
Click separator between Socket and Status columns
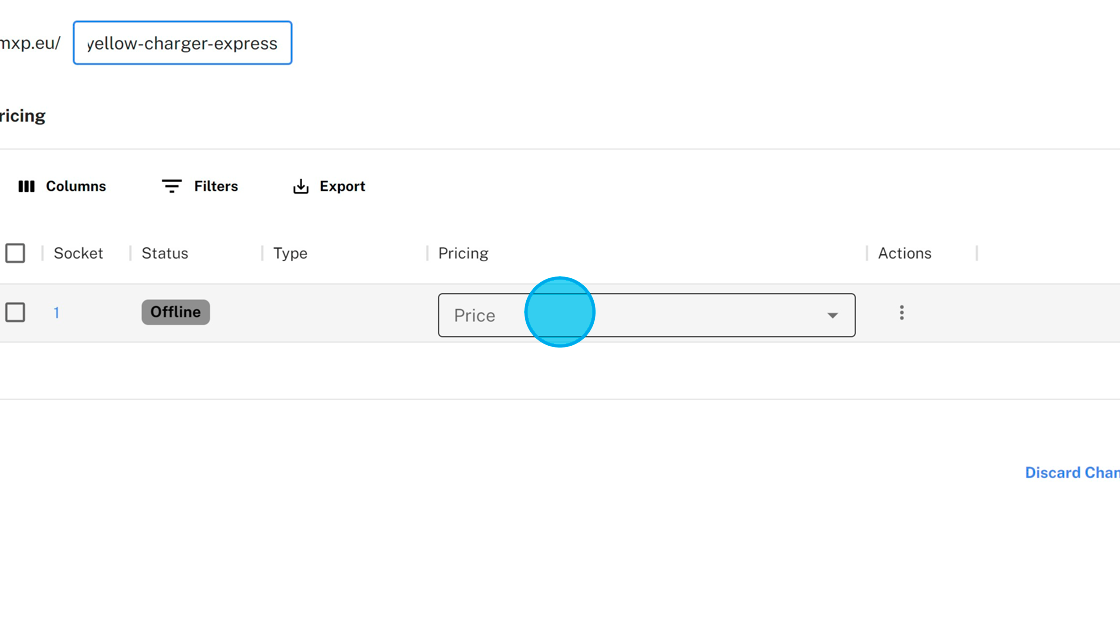[x=131, y=254]
